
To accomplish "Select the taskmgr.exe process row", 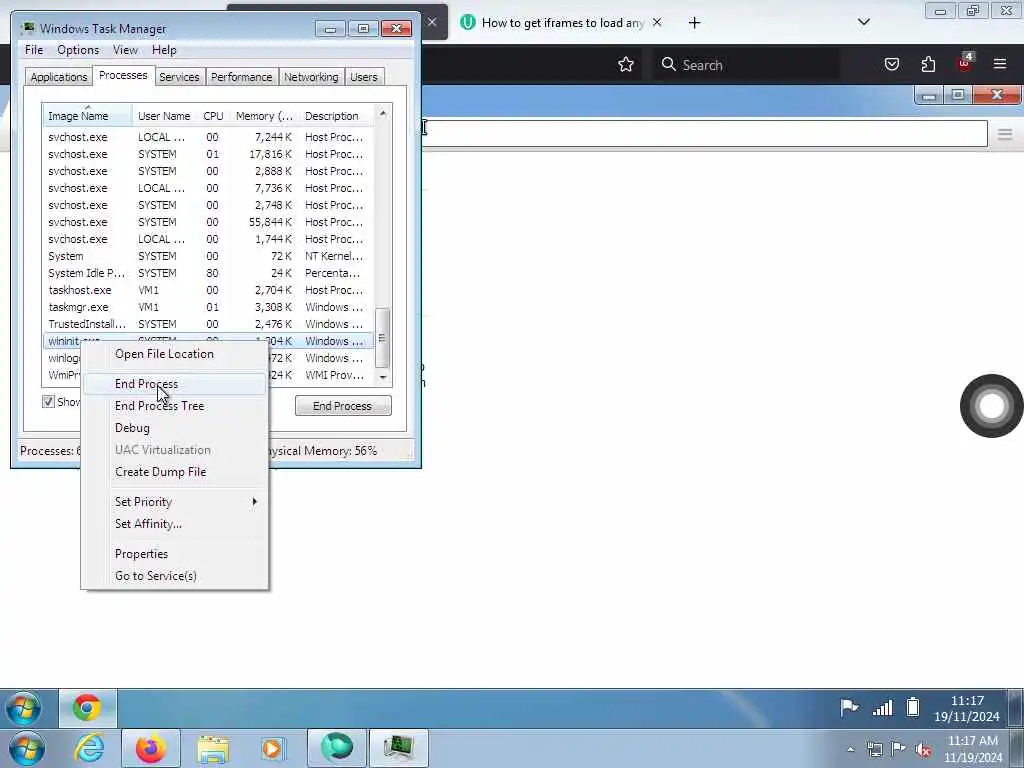I will tap(209, 307).
